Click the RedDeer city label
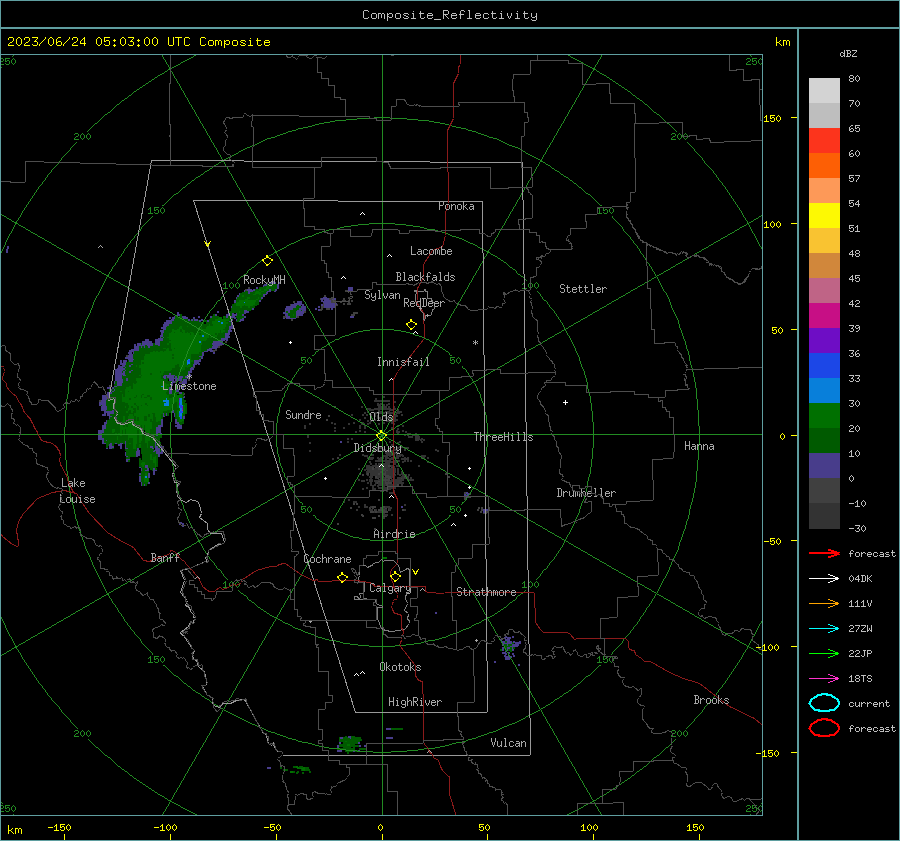Screen dimensions: 900x841 click(424, 303)
